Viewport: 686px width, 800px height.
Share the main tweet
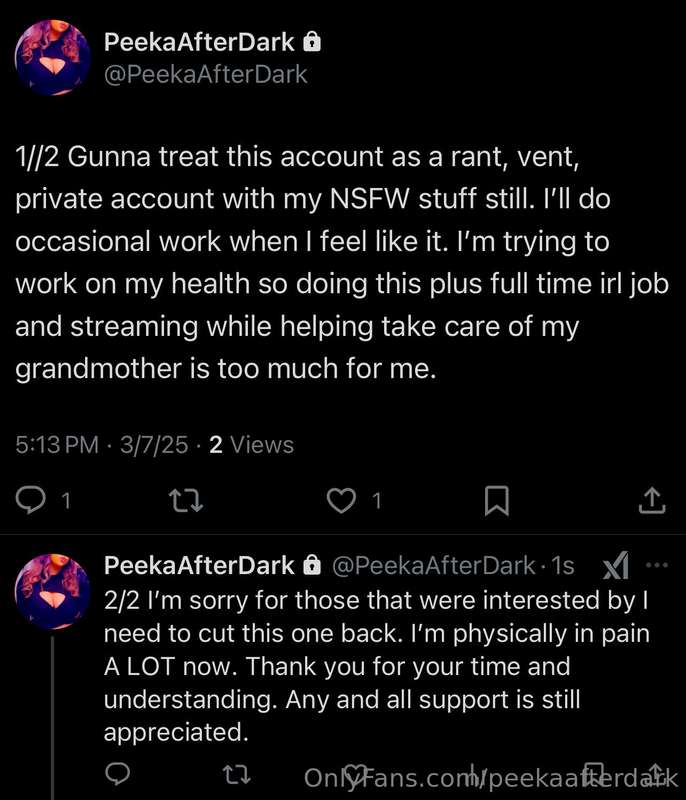click(x=652, y=500)
